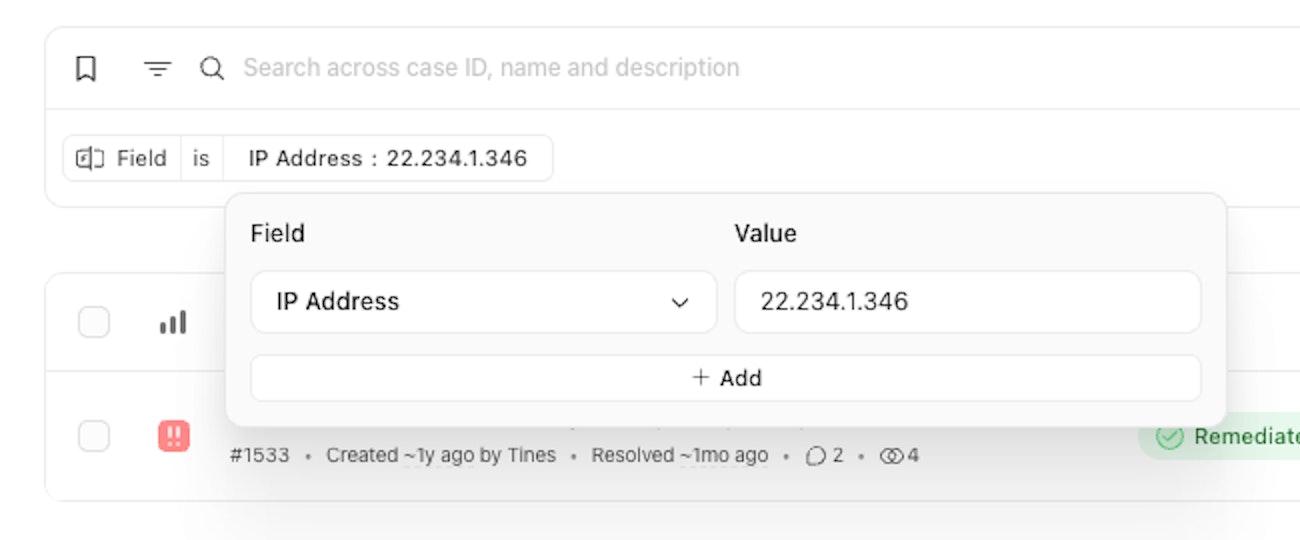Click the red critical priority icon

(x=174, y=436)
